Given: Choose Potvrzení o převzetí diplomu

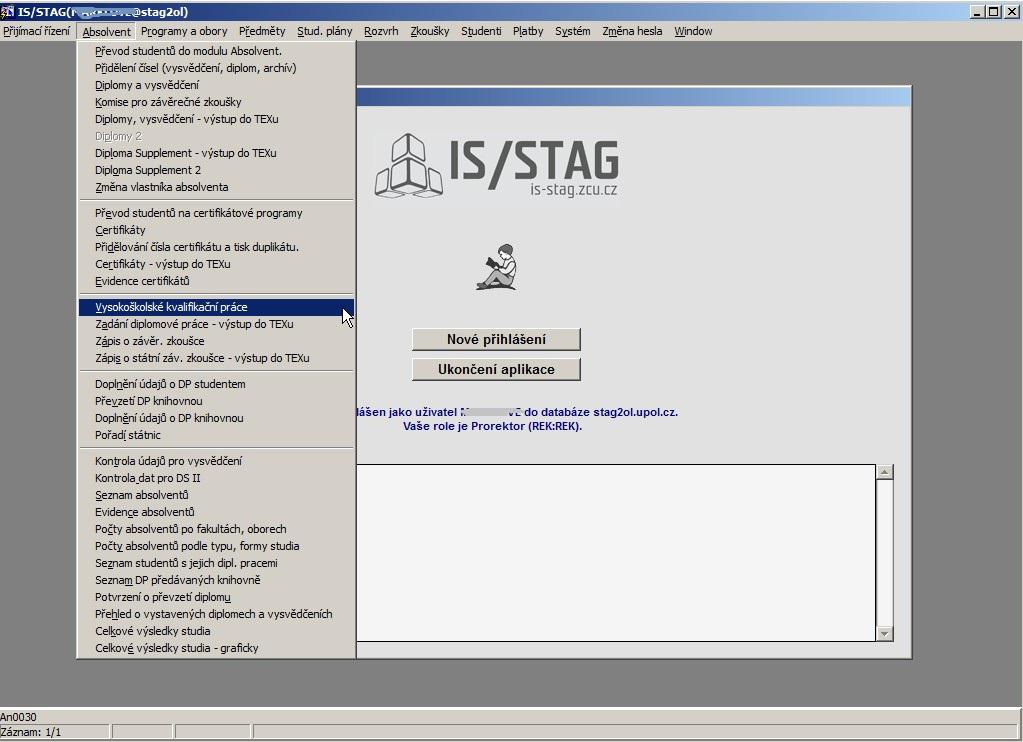Looking at the screenshot, I should click(216, 596).
